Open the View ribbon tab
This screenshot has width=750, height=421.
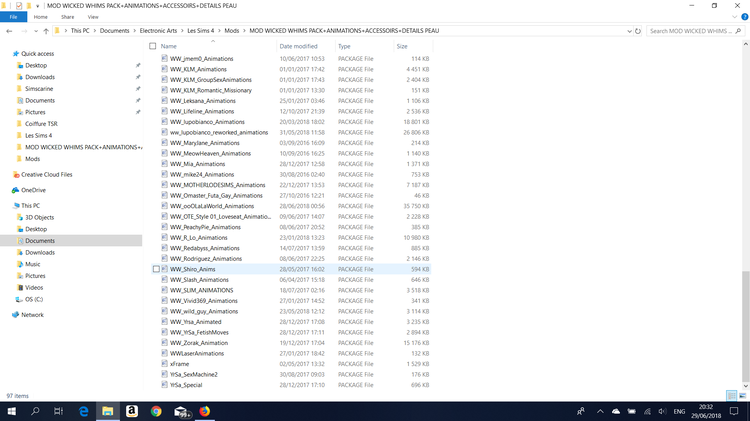pos(93,17)
